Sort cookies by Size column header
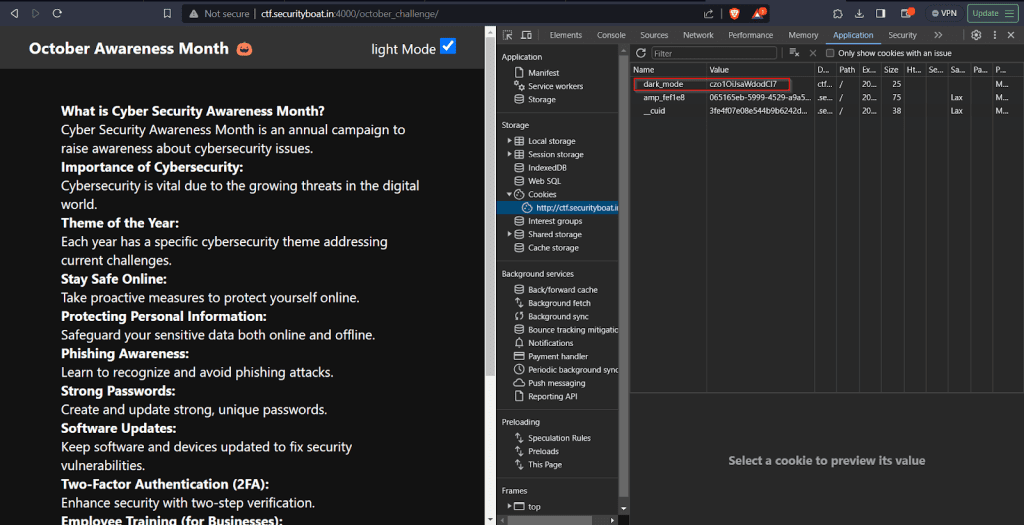1024x525 pixels. [891, 70]
